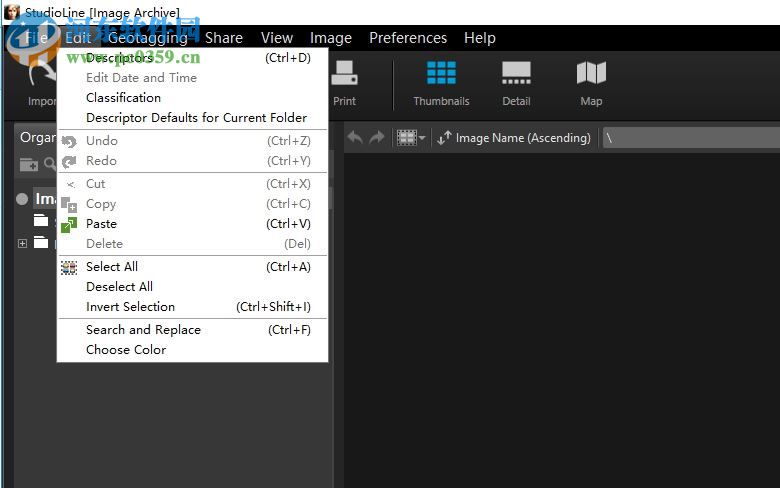This screenshot has height=488, width=780.
Task: Click the Select All icon
Action: (69, 268)
